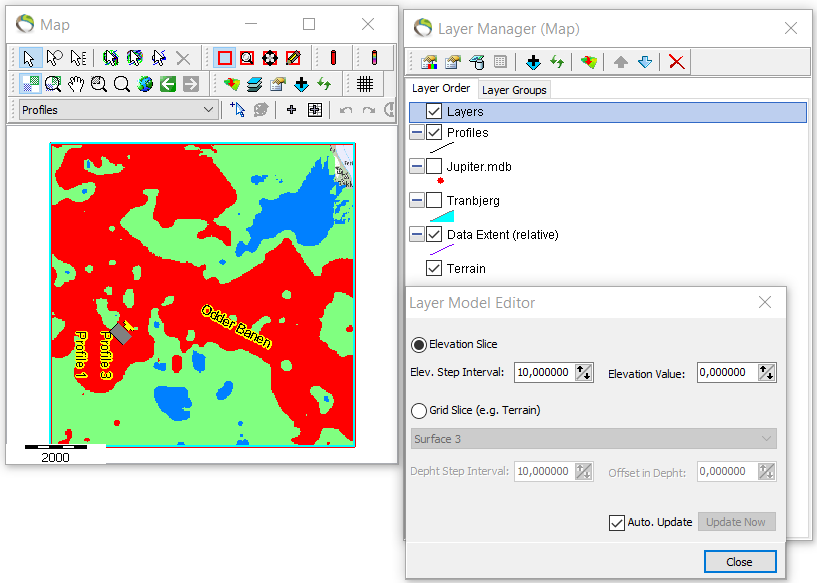
Task: Select the Grid Slice radio button
Action: [x=418, y=411]
